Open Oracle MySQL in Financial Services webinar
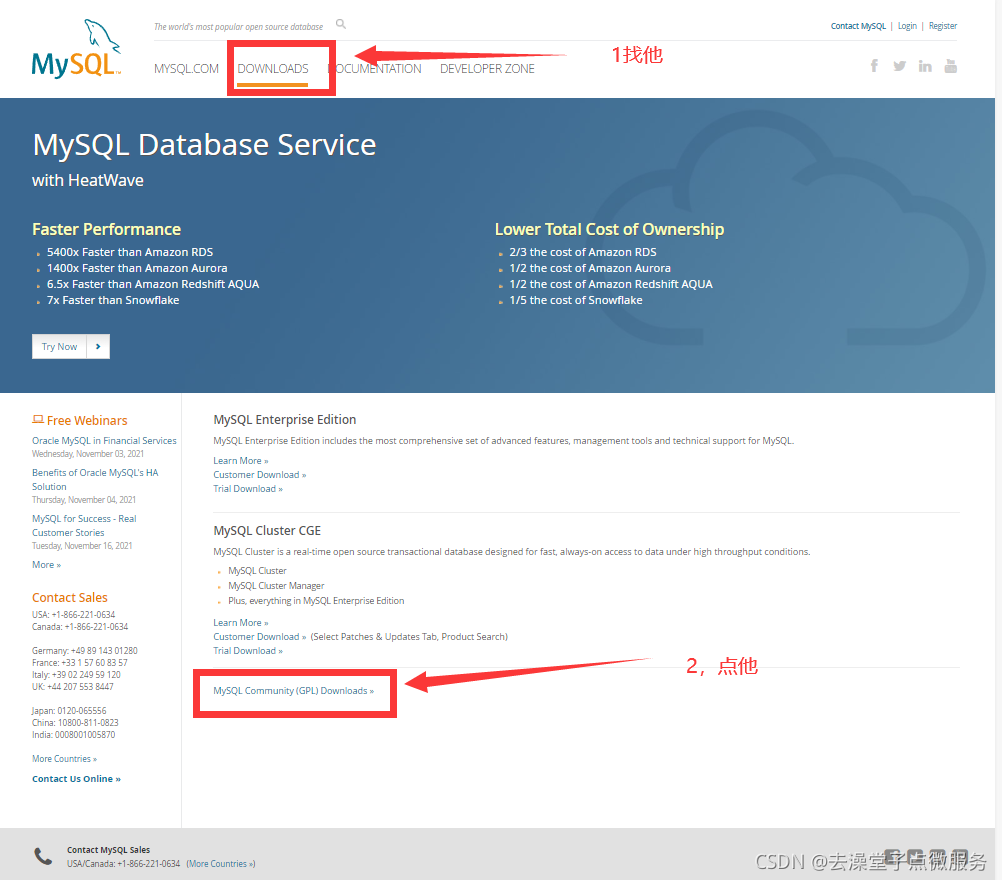 104,440
